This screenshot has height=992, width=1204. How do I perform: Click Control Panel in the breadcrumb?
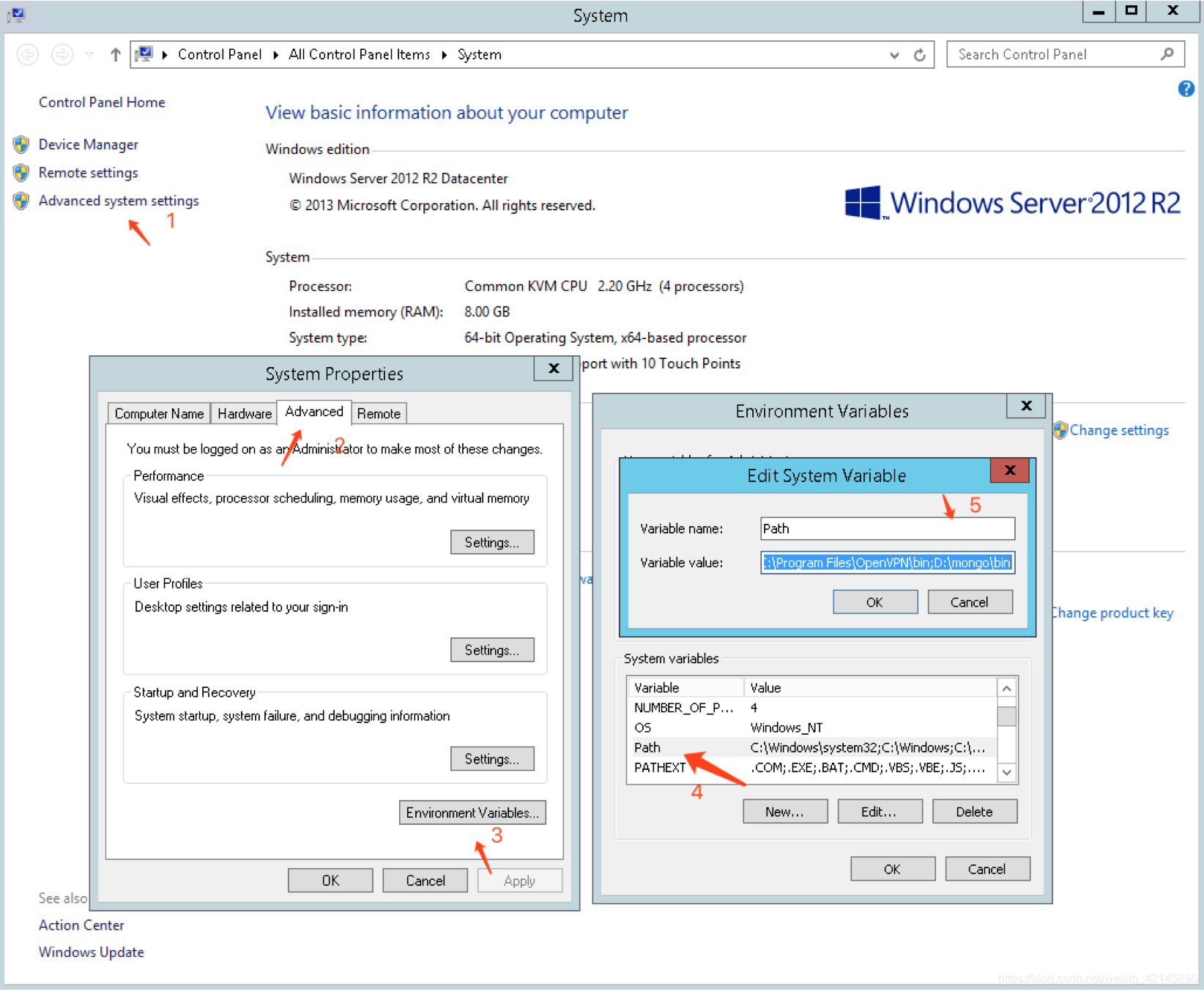point(220,55)
